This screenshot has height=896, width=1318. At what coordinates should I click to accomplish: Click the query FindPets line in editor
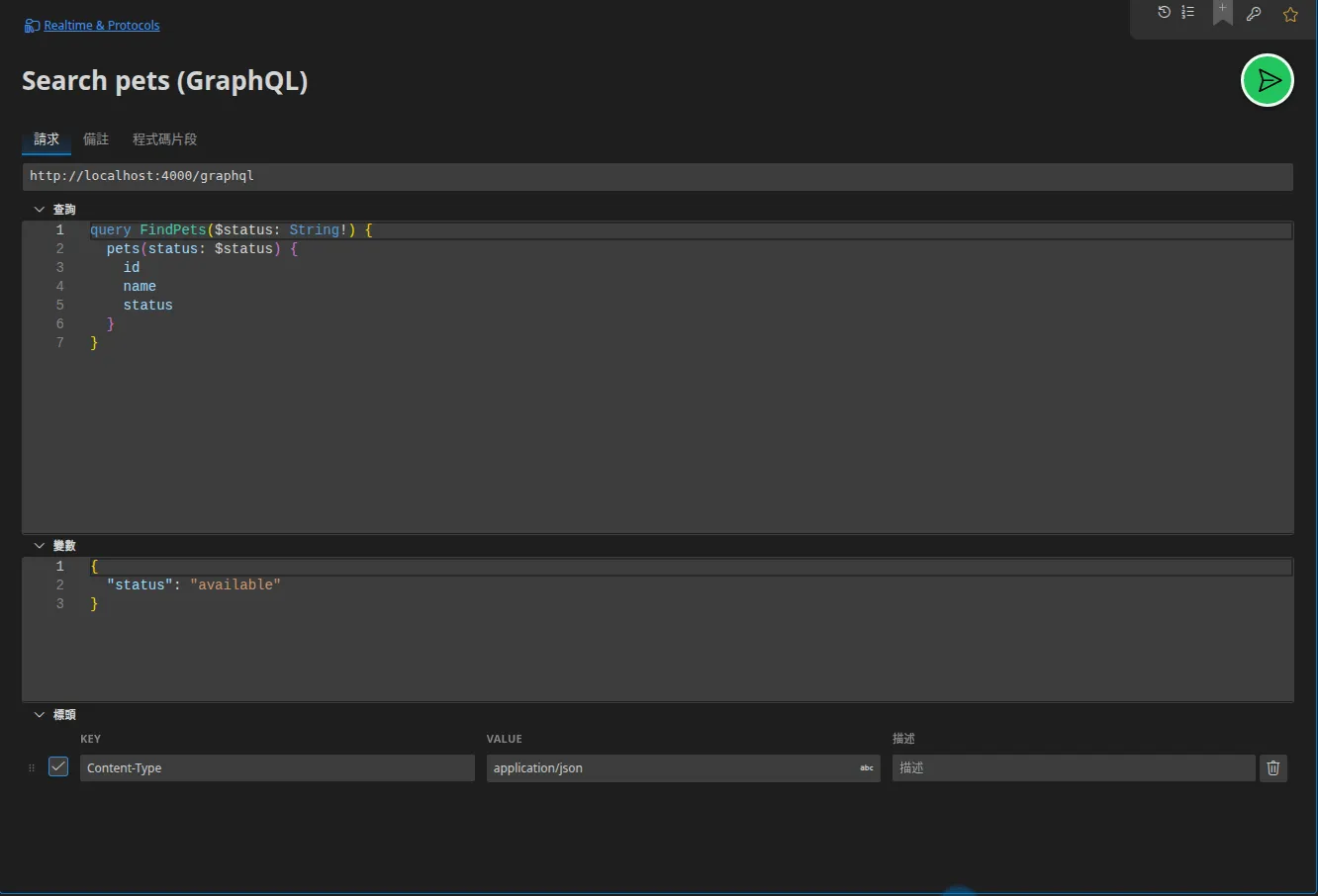coord(232,230)
